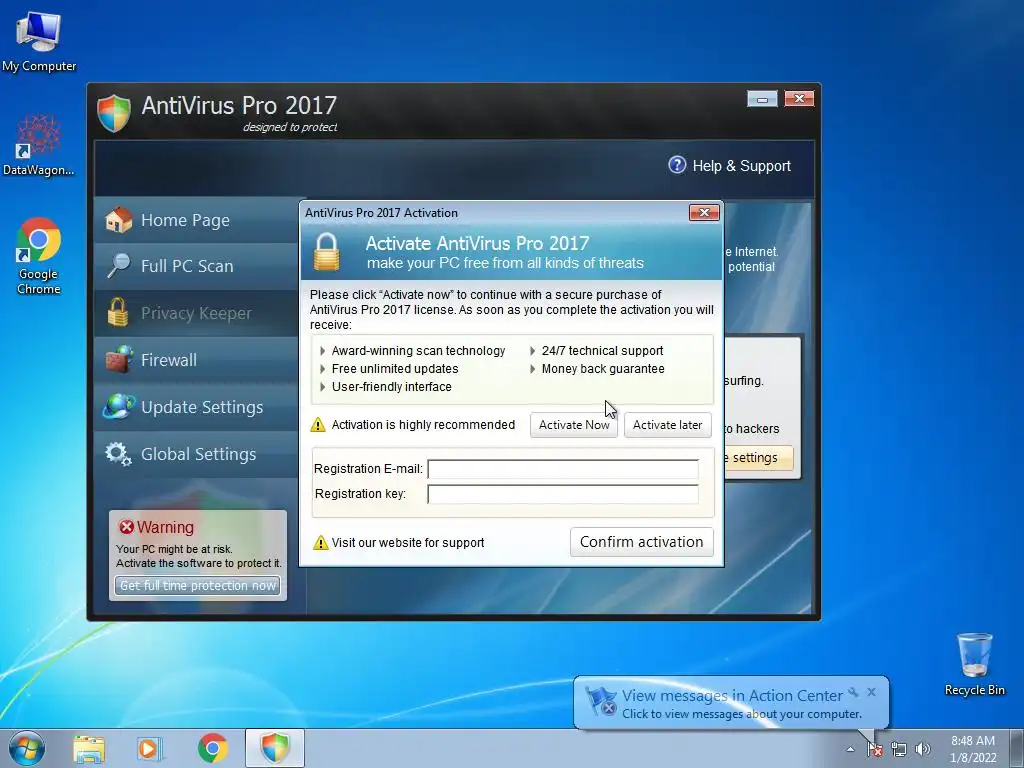
Task: Select Google Chrome desktop shortcut
Action: (39, 257)
